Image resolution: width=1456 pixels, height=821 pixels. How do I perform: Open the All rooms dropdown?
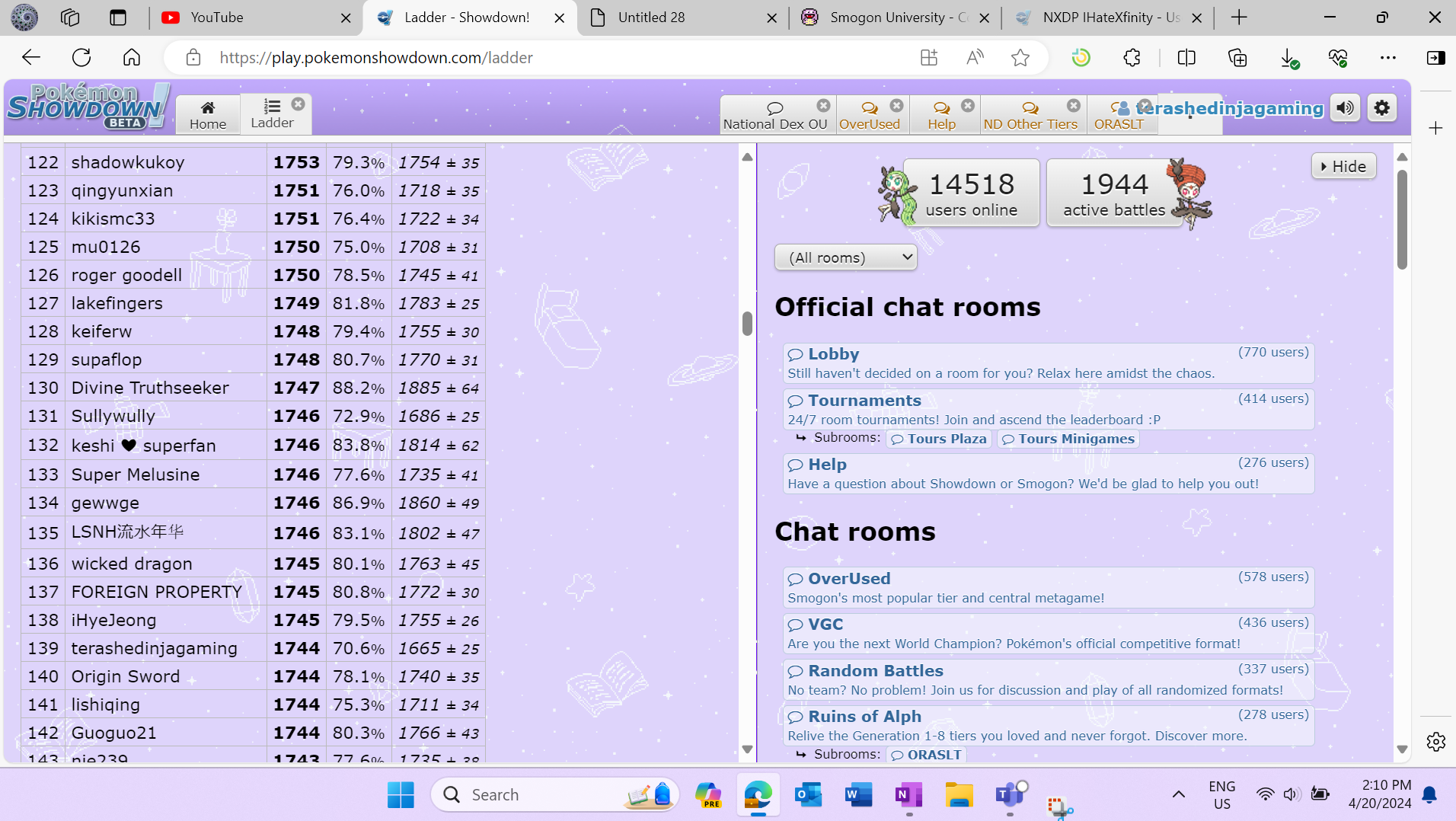coord(845,257)
